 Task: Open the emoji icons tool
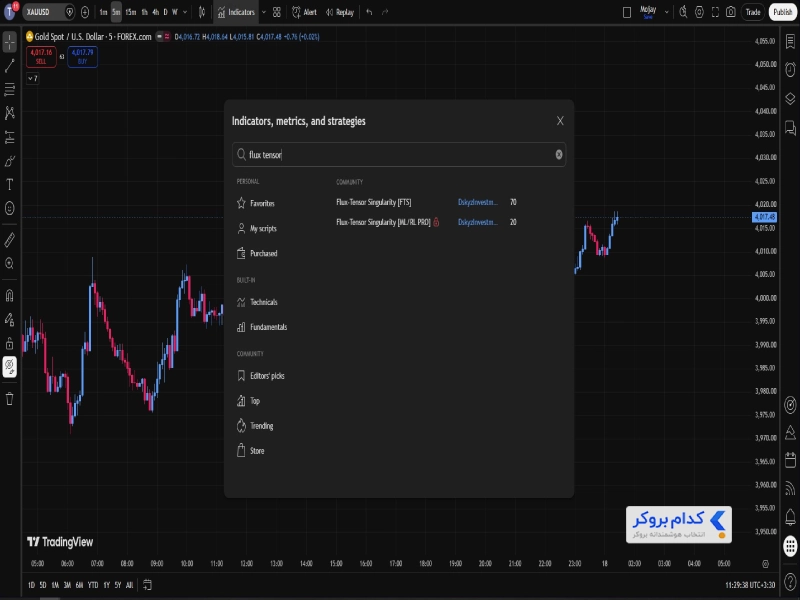coord(10,208)
